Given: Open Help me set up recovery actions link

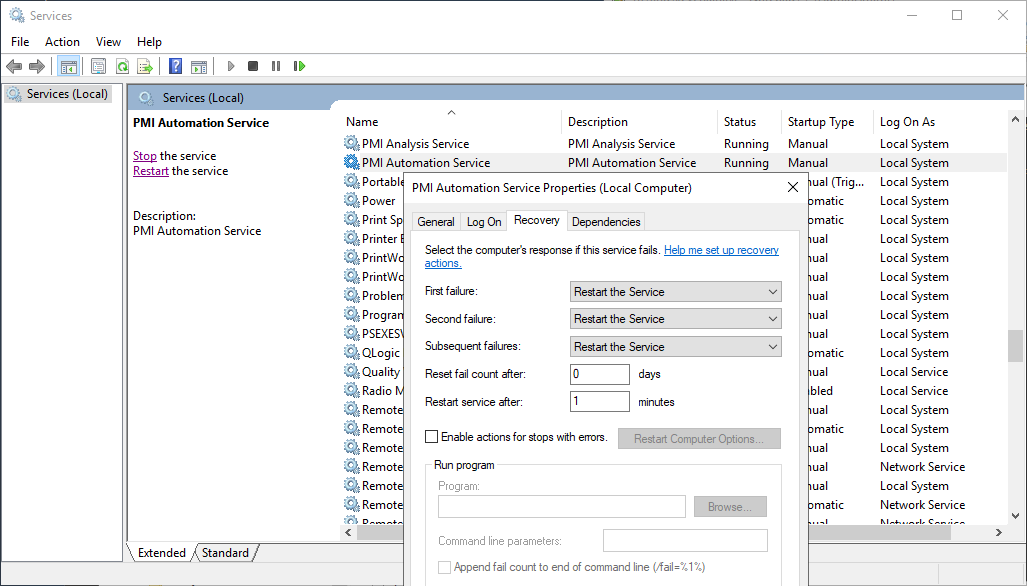Looking at the screenshot, I should point(721,250).
